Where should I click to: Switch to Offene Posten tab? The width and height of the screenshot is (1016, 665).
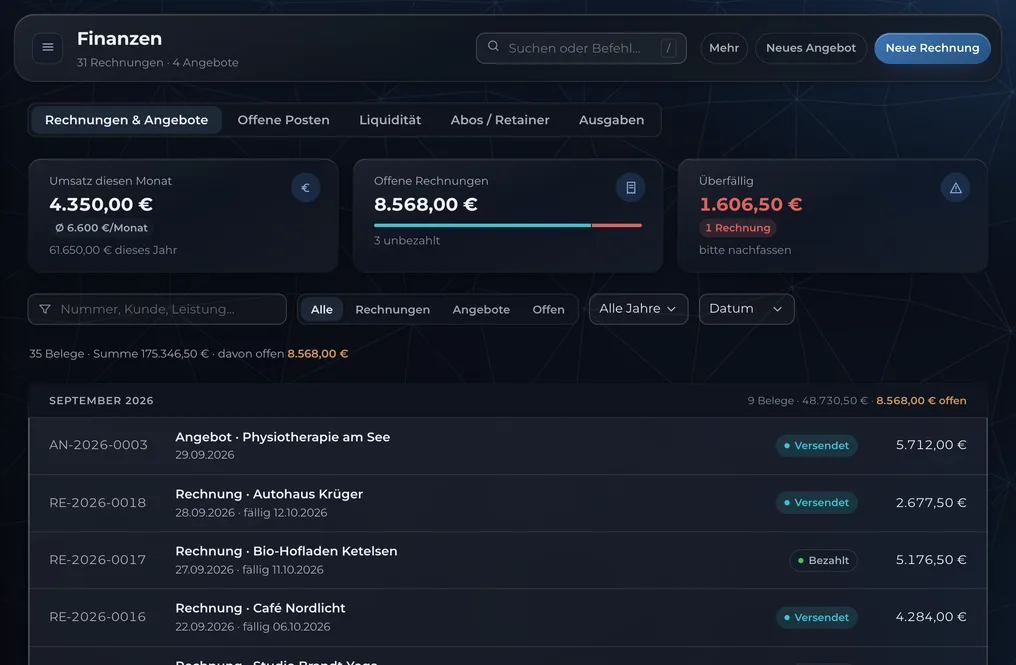[283, 120]
